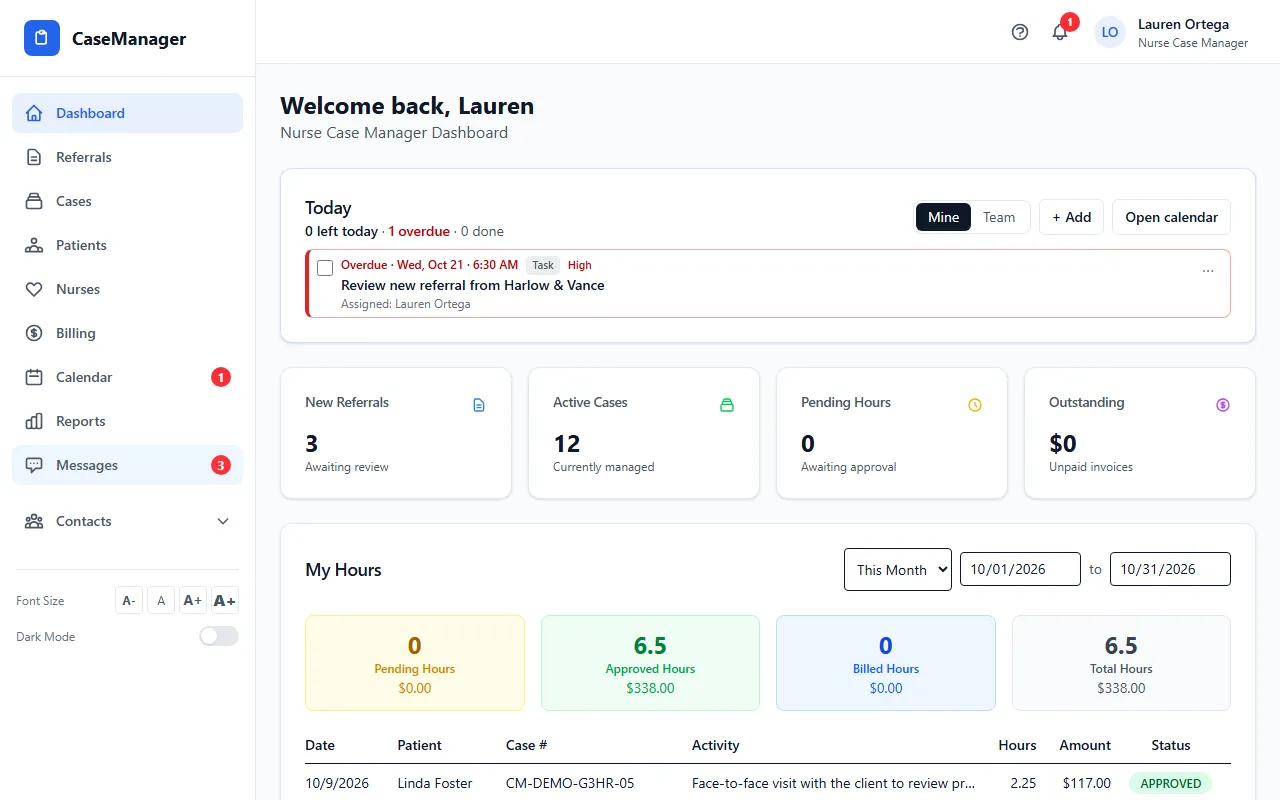This screenshot has width=1280, height=800.
Task: Click the CaseManager clipboard logo icon
Action: click(42, 38)
